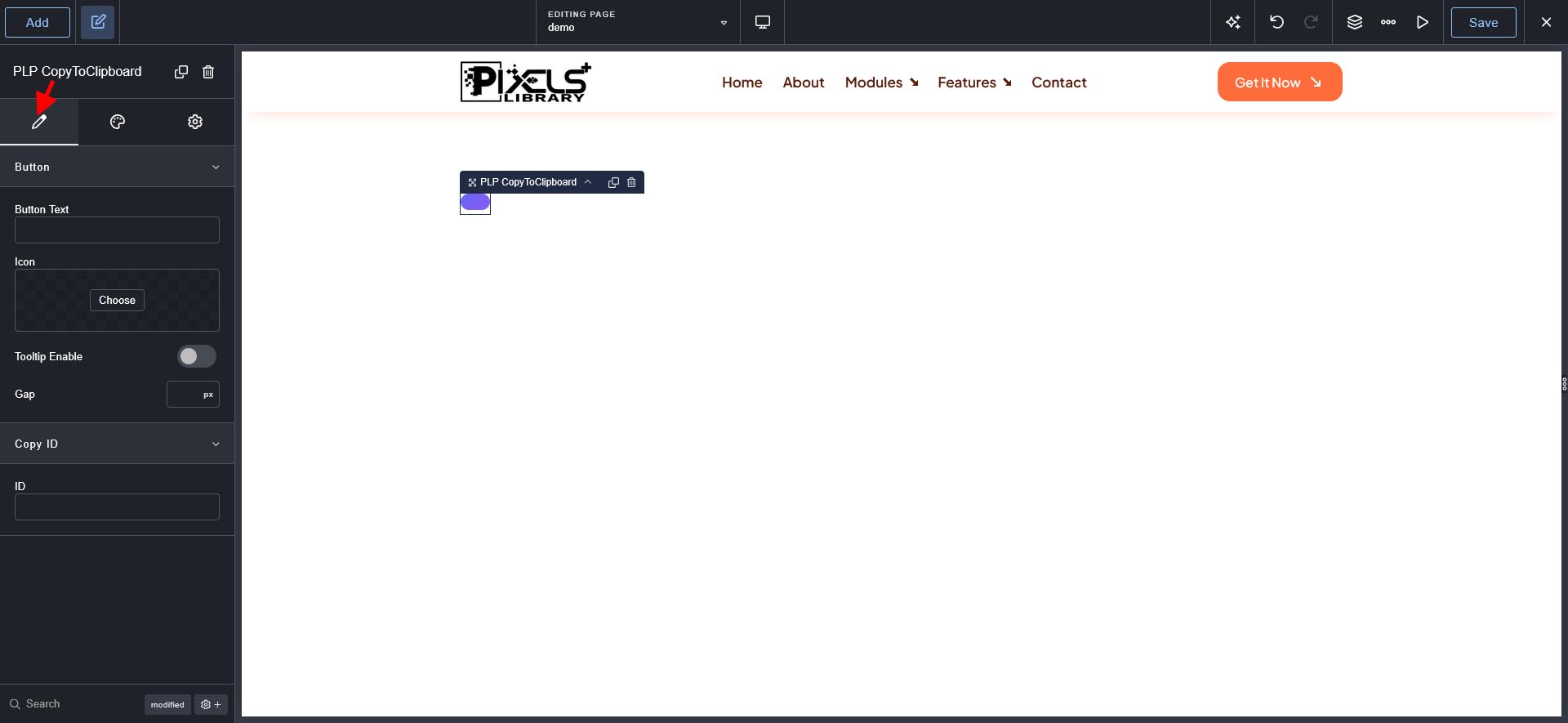Click the move handle on element toolbar
Viewport: 1568px width, 723px height.
472,182
